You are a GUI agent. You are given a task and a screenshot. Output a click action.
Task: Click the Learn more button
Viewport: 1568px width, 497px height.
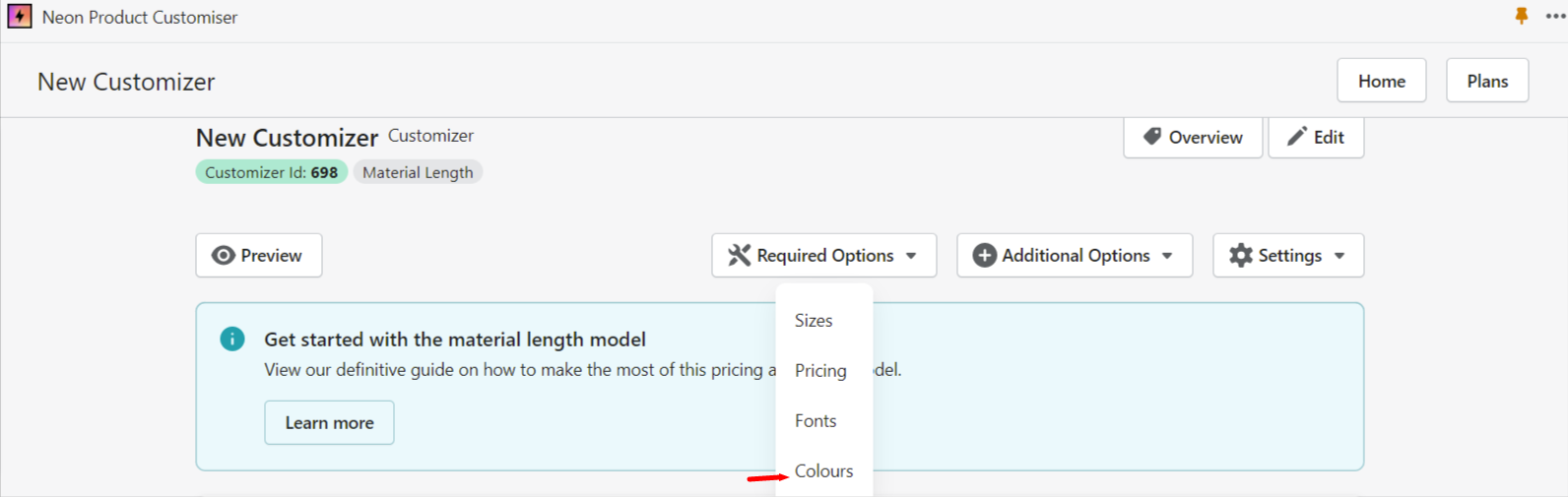[329, 423]
